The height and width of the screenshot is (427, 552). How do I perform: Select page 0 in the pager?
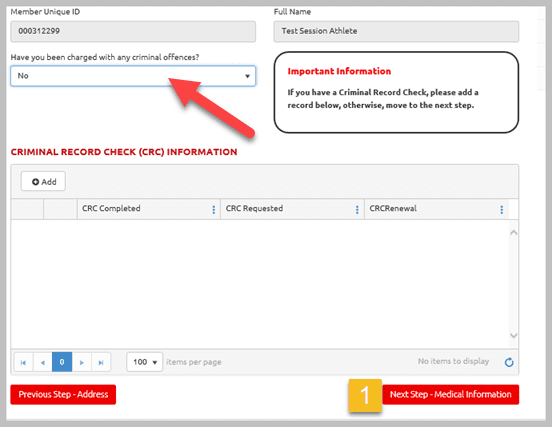62,362
